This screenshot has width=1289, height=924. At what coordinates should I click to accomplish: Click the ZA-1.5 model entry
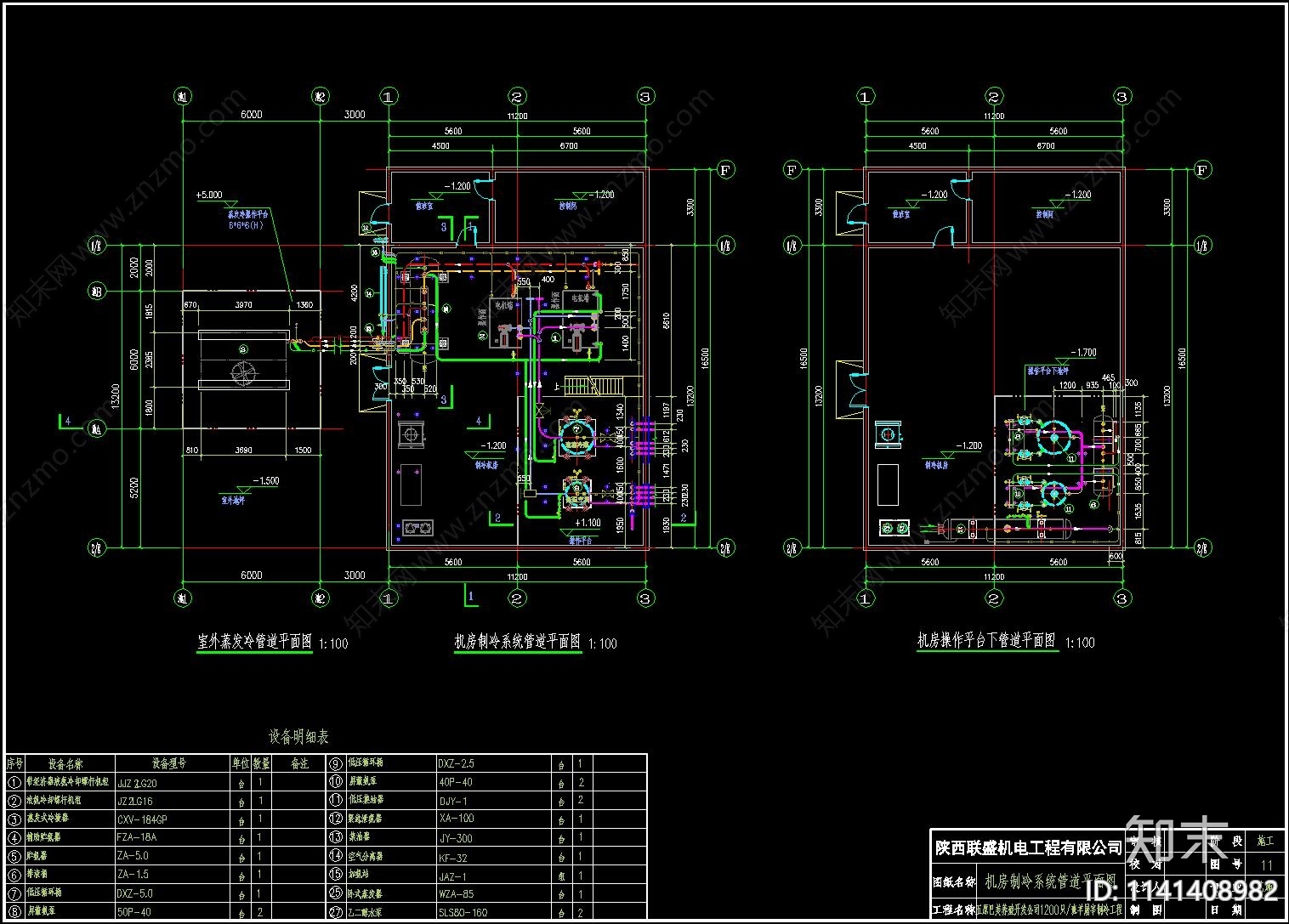(x=132, y=875)
